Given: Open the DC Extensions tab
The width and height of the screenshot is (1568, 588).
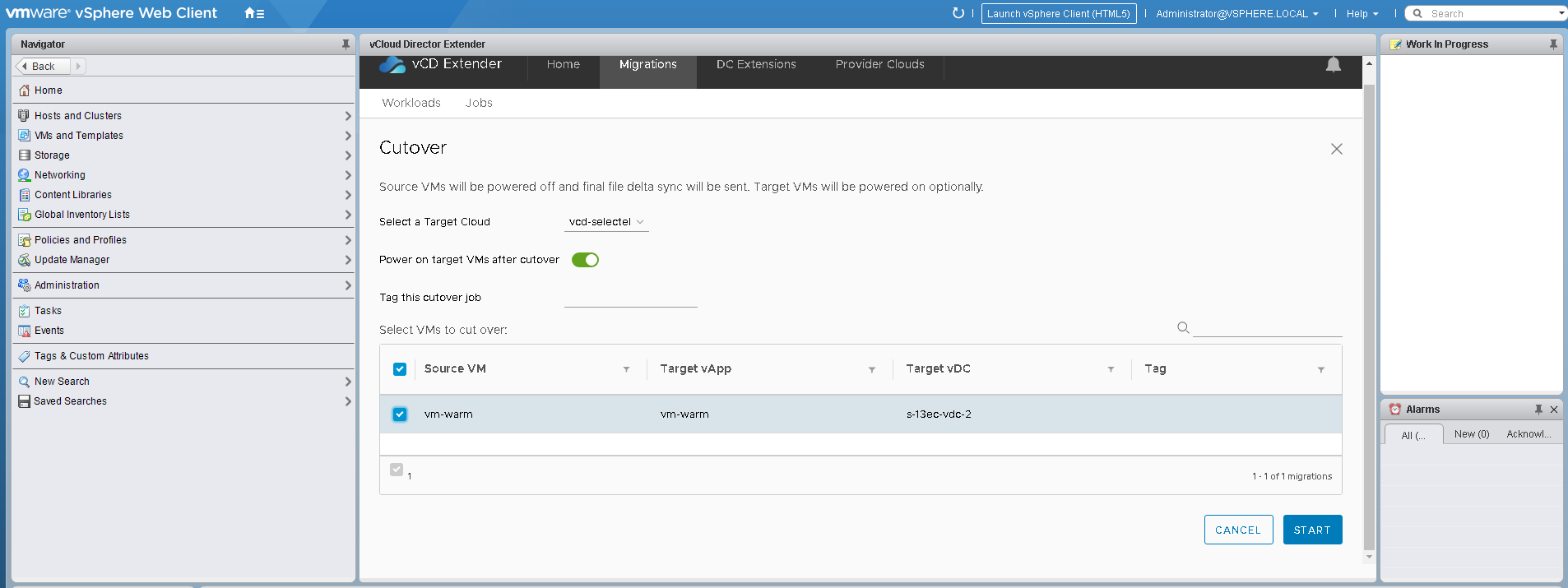Looking at the screenshot, I should click(756, 65).
